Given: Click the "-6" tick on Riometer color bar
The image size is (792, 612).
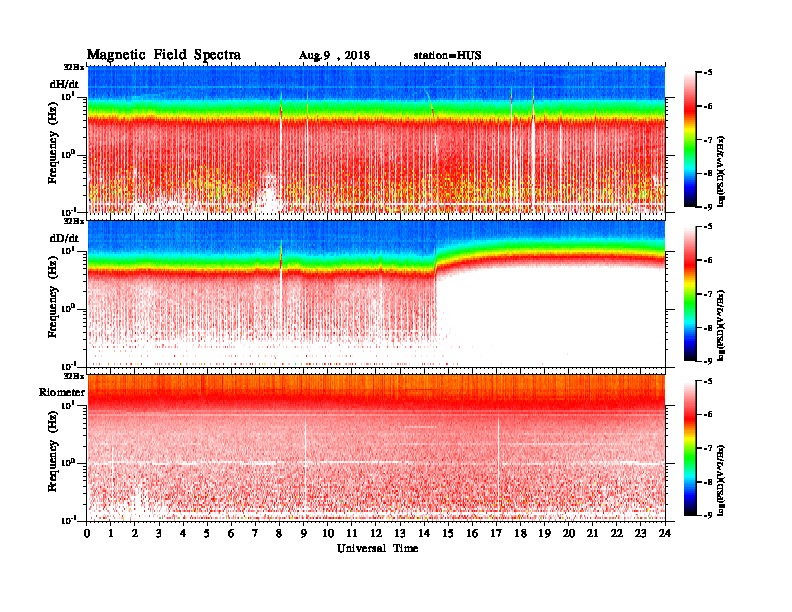Looking at the screenshot, I should (708, 415).
